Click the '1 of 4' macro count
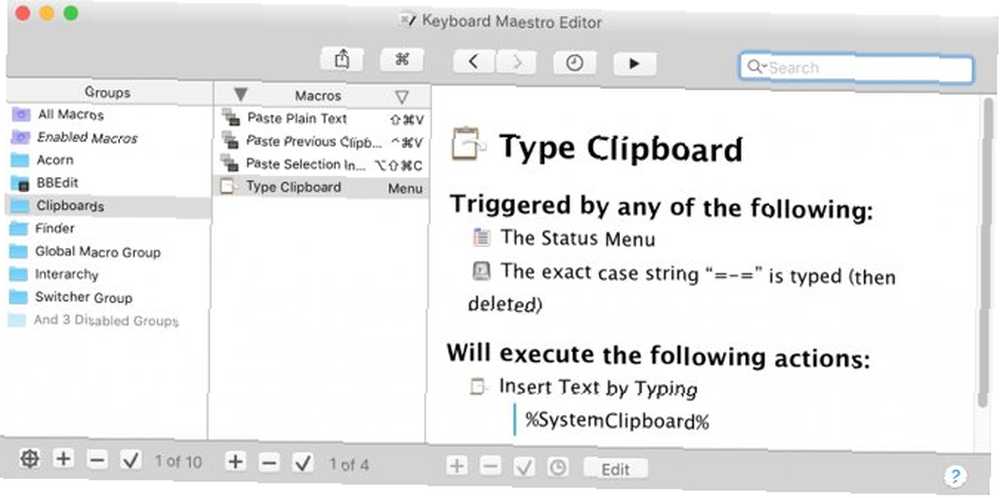Screen dimensions: 1000x498 click(349, 464)
